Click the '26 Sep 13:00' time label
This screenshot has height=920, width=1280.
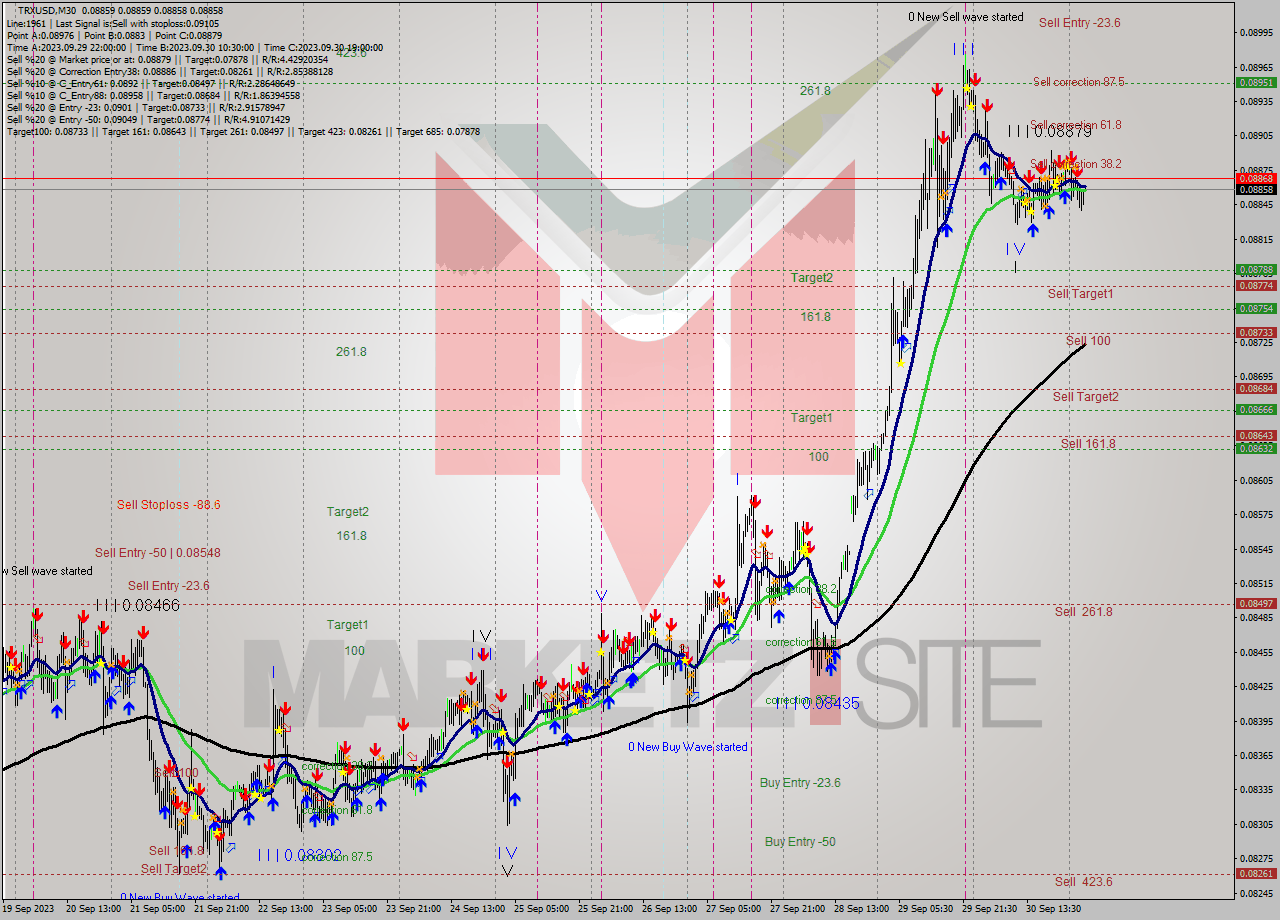(669, 909)
